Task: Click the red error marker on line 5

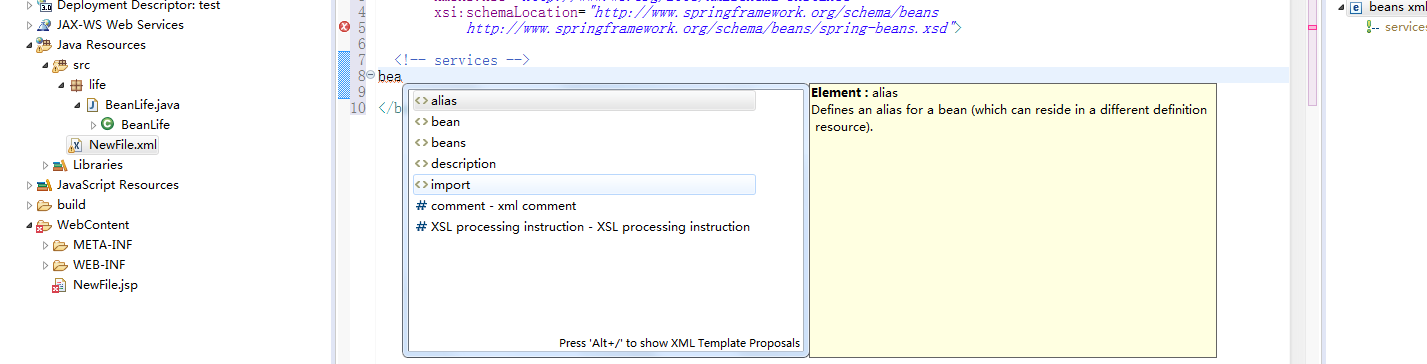Action: 345,28
